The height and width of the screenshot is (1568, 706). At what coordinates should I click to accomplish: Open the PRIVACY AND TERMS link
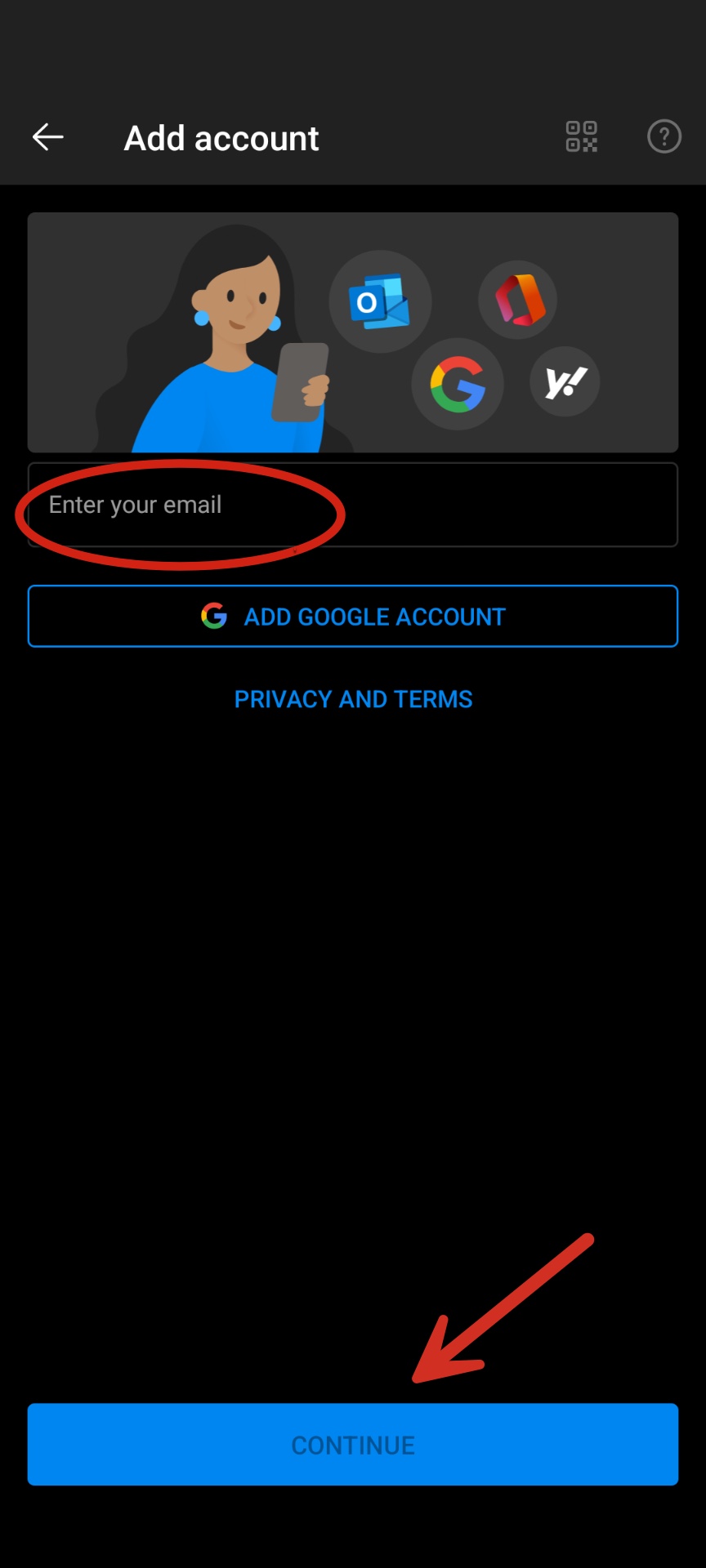coord(353,699)
